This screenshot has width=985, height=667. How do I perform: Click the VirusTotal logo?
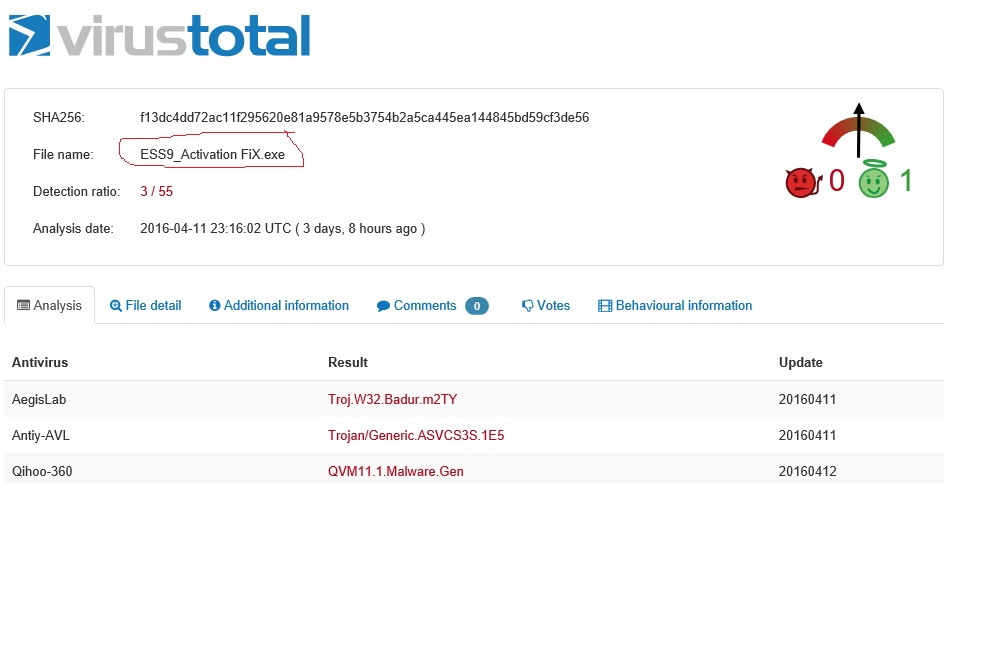point(160,36)
